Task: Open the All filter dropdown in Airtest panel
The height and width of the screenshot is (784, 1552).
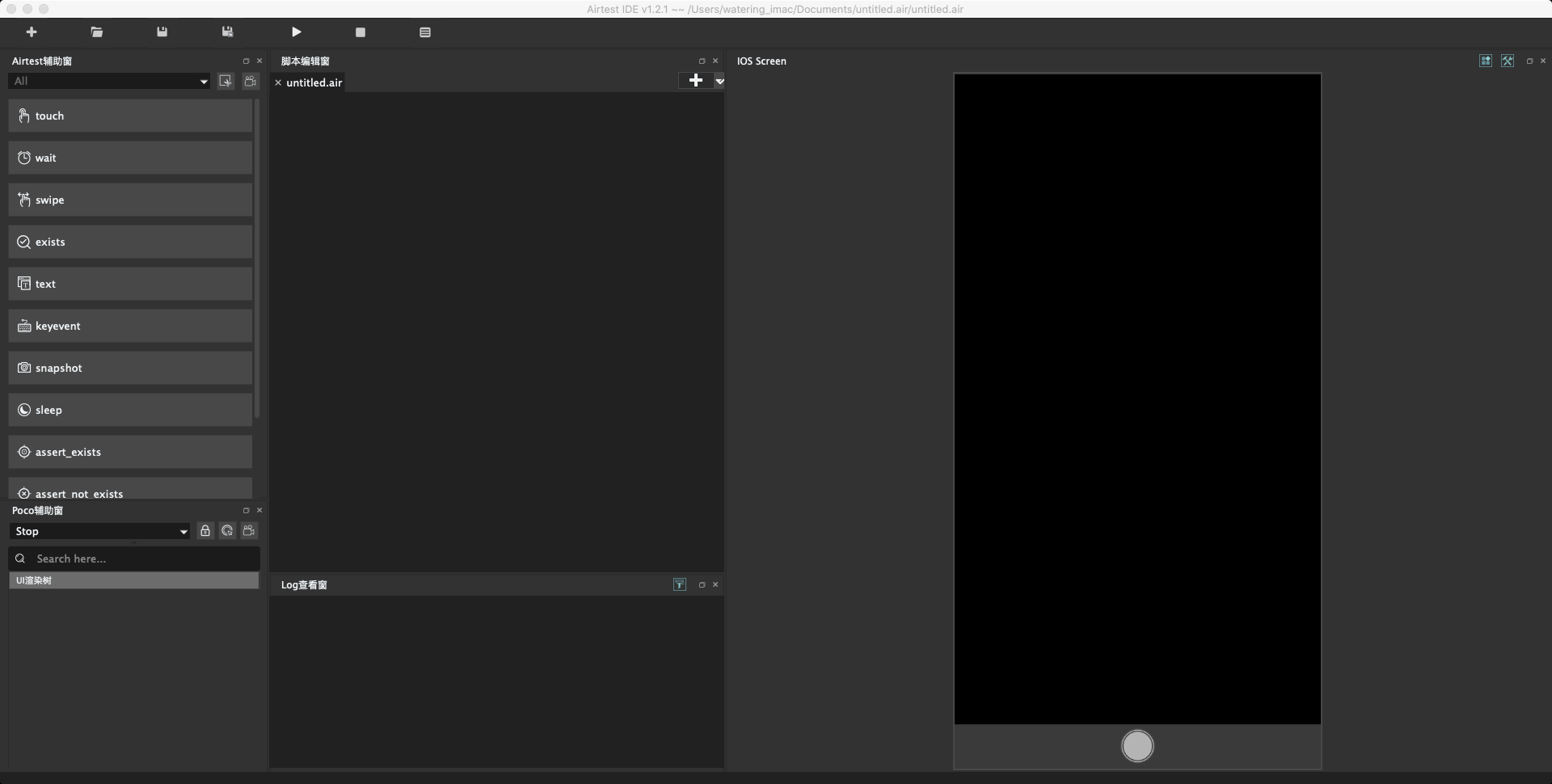Action: (109, 81)
